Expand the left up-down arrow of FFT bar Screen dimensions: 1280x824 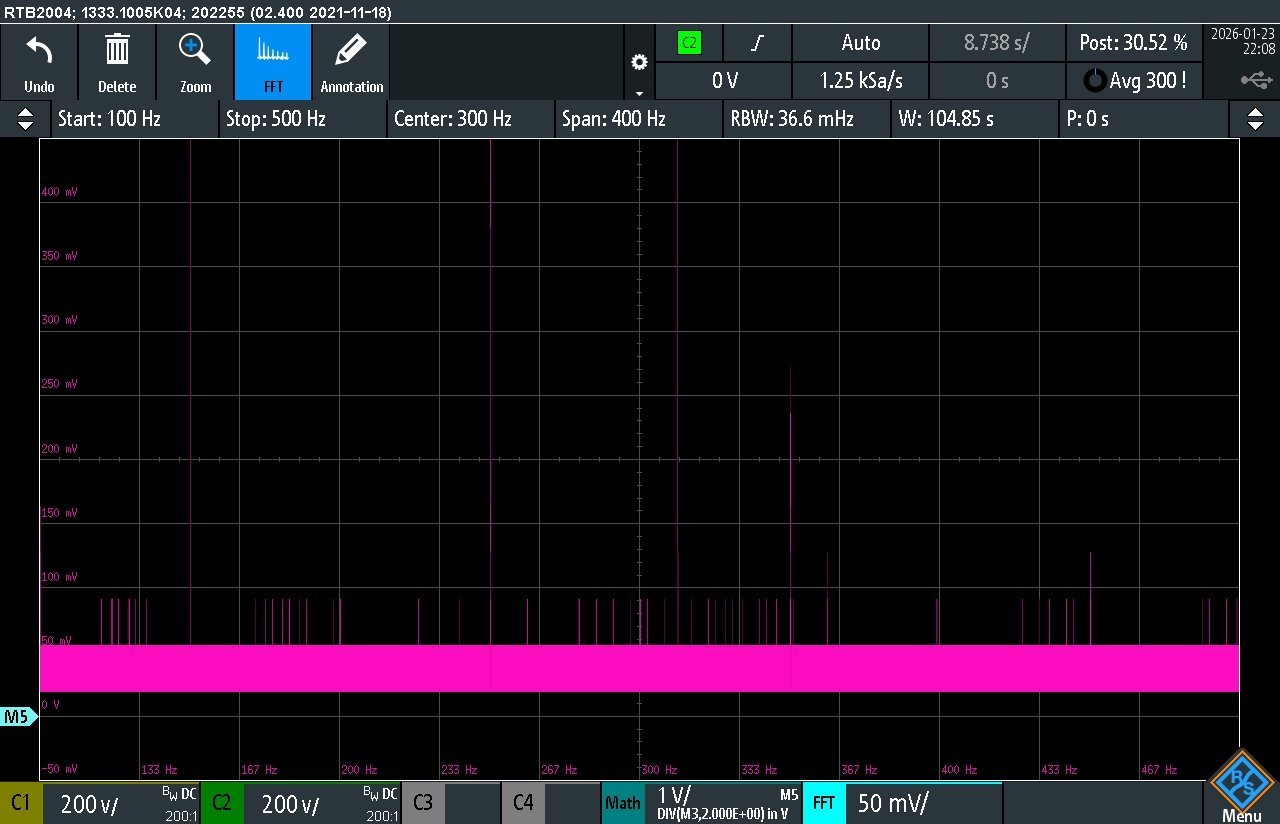[x=25, y=119]
